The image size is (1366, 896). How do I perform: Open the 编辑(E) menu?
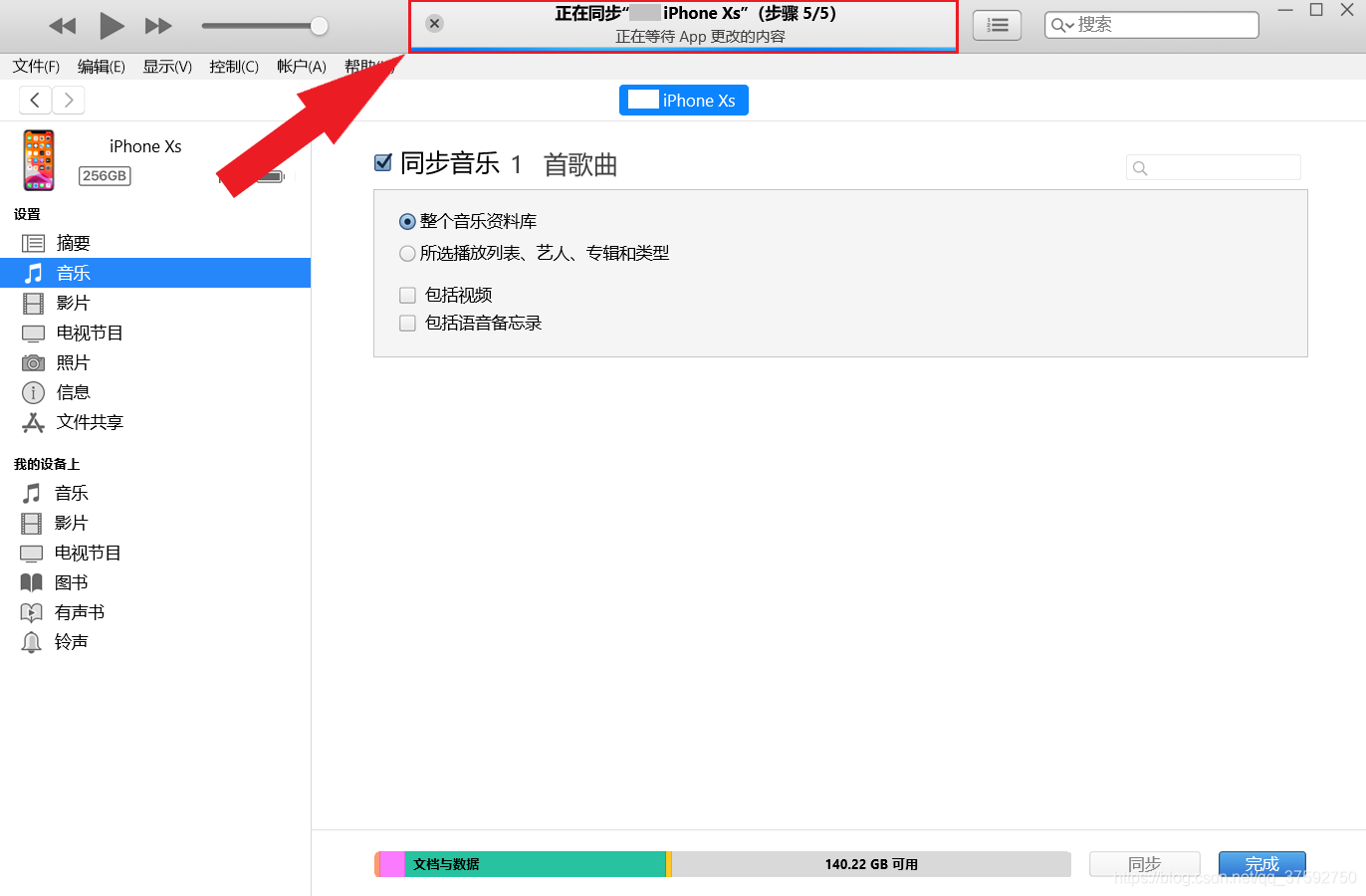click(x=102, y=66)
